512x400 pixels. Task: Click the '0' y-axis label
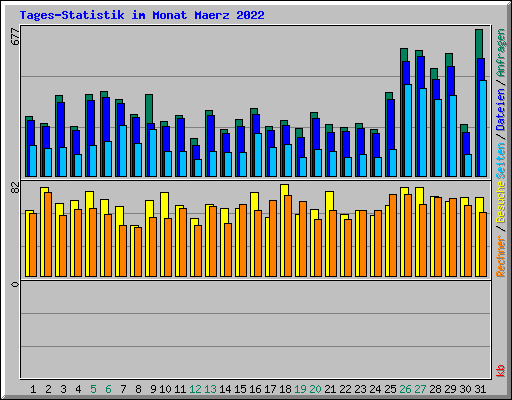(15, 284)
